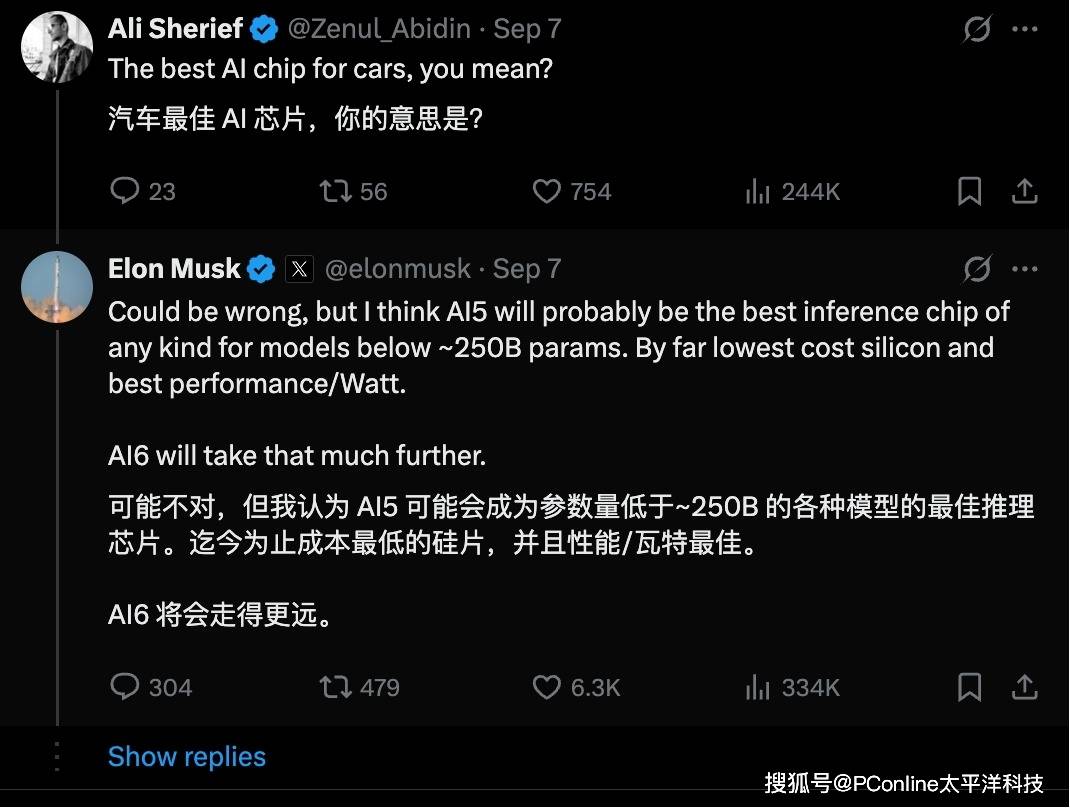
Task: Open Grok icon on Elon Musk's tweet
Action: click(977, 269)
